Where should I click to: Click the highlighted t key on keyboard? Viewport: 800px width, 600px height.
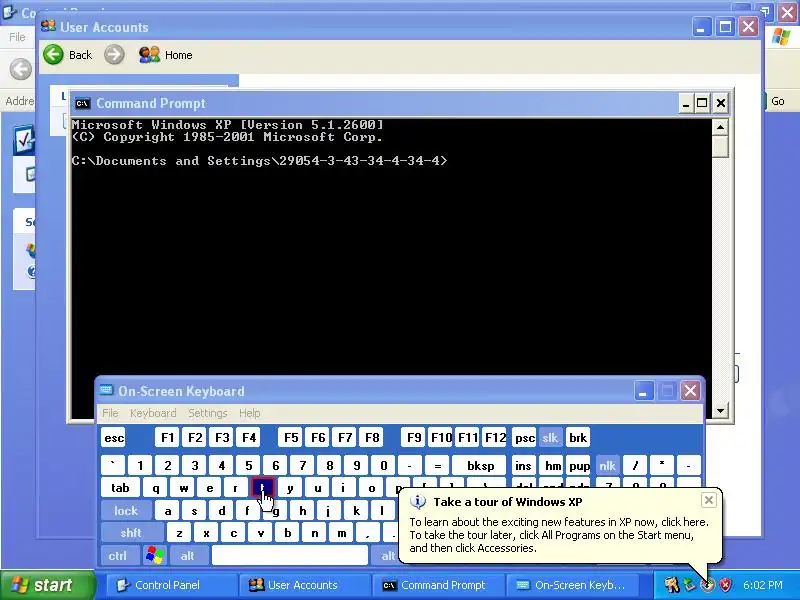coord(263,488)
